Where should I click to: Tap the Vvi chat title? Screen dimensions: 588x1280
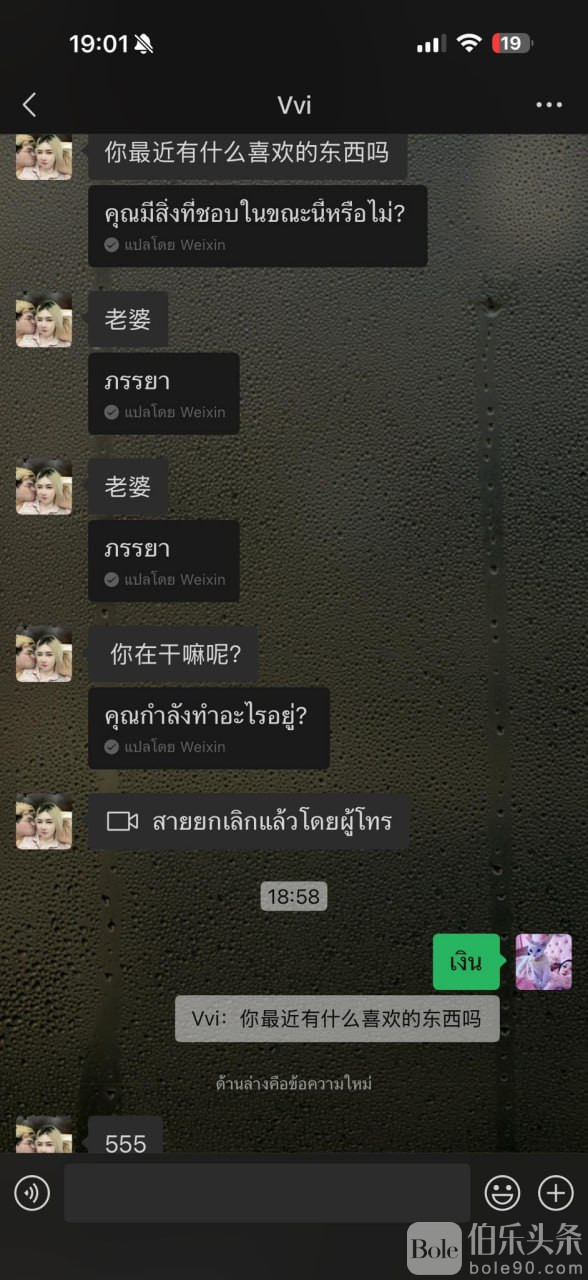pyautogui.click(x=294, y=105)
